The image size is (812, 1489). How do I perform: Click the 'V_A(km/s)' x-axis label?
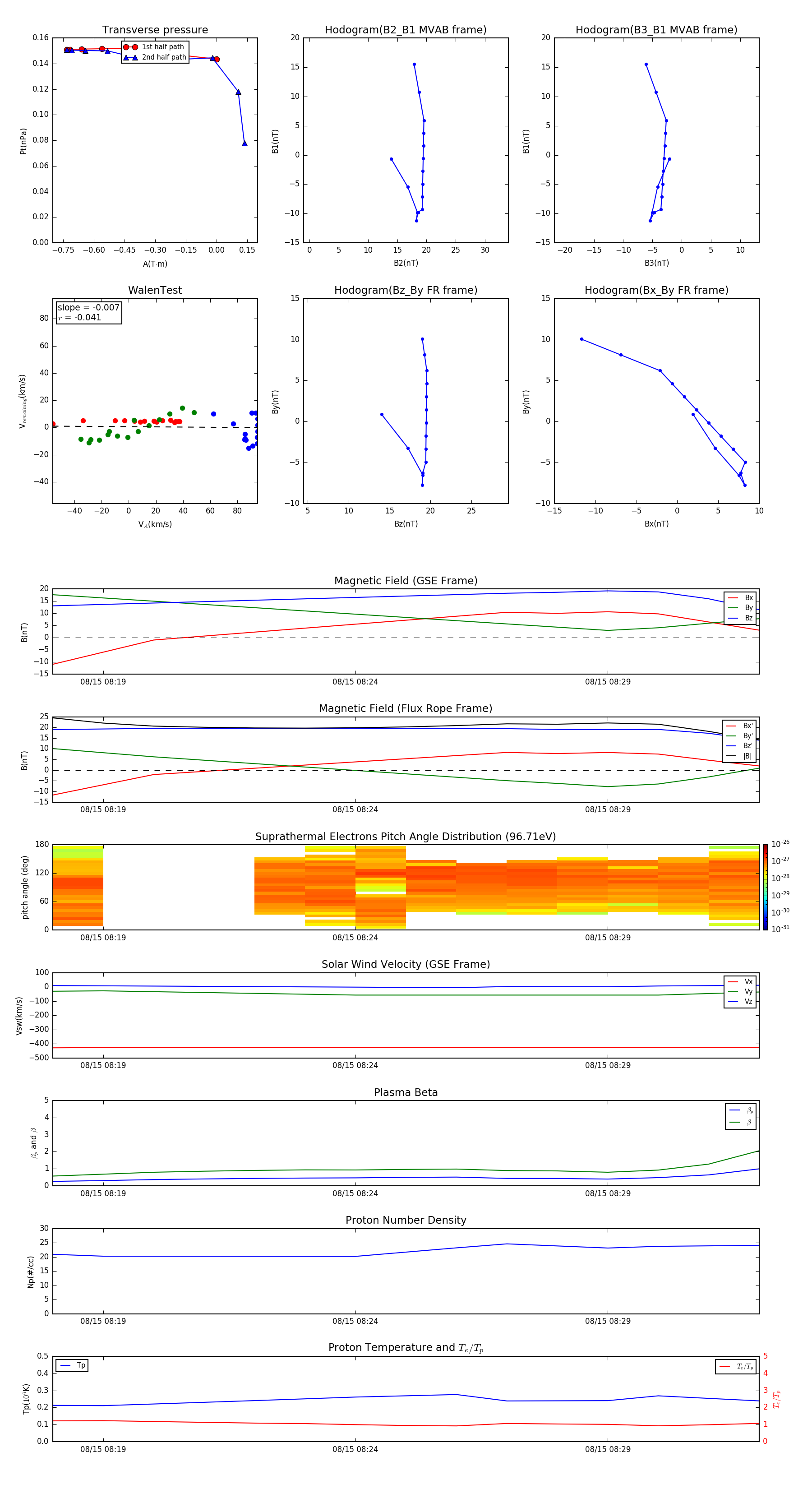pyautogui.click(x=155, y=524)
